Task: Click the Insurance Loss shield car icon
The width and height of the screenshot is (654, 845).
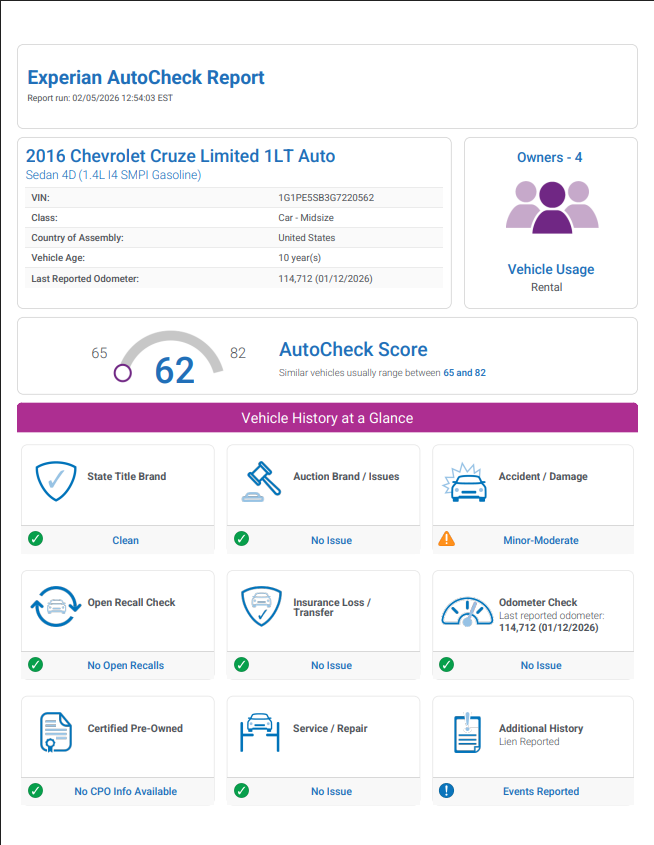Action: coord(261,609)
